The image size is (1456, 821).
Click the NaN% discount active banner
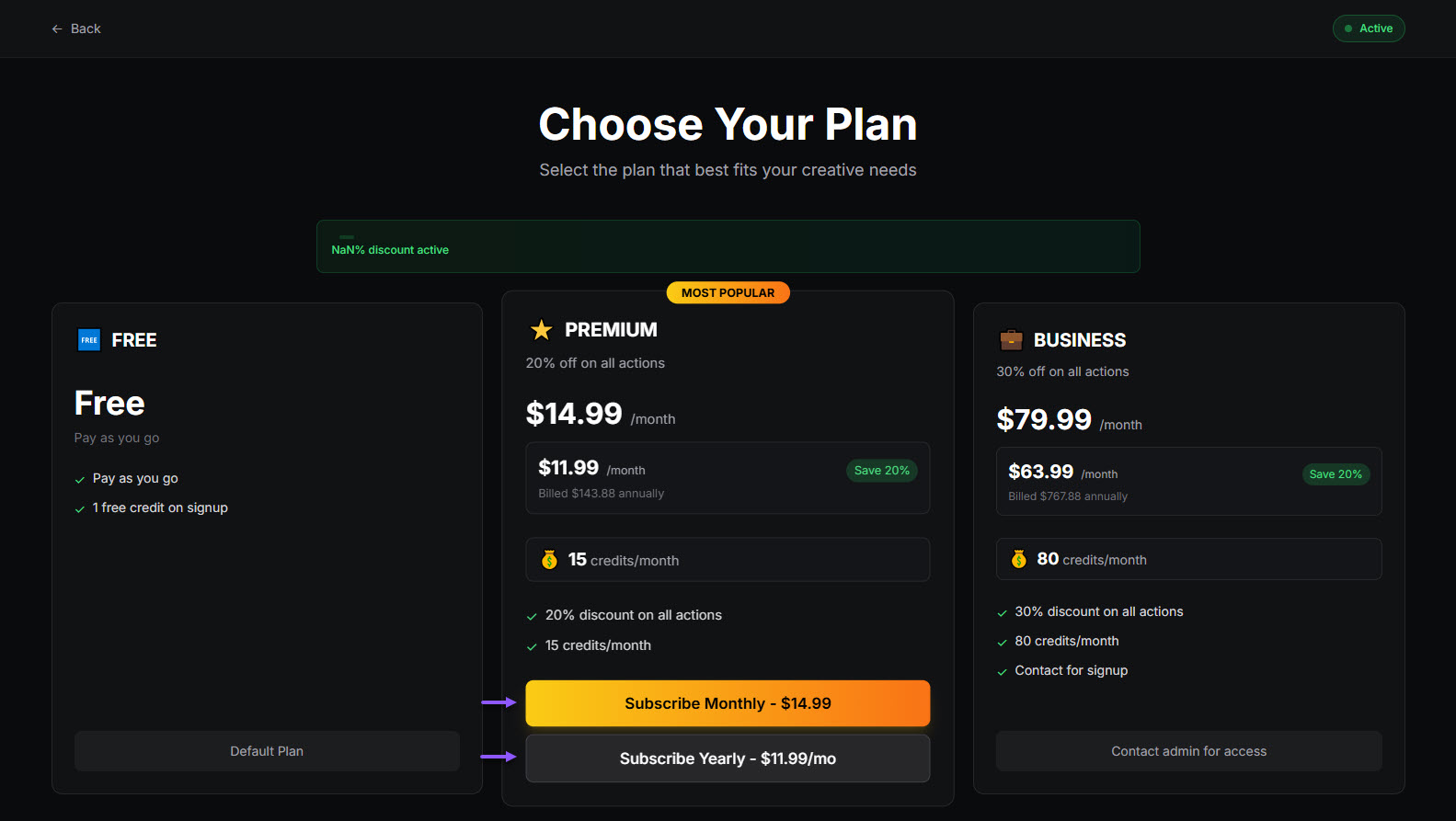pos(728,246)
